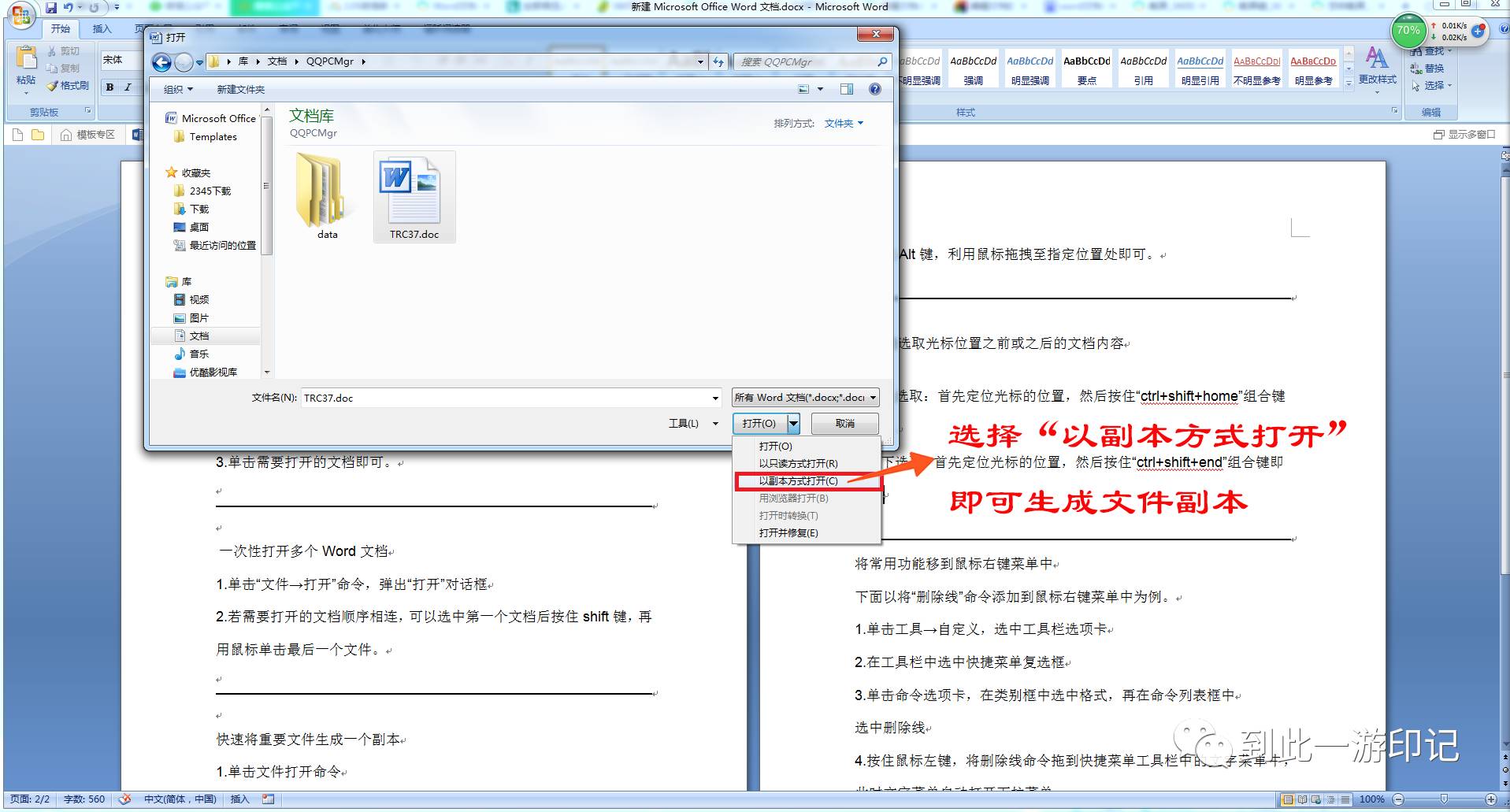Screen dimensions: 1510x812
Task: Choose 以只读方式打开(R) menu entry
Action: 807,464
